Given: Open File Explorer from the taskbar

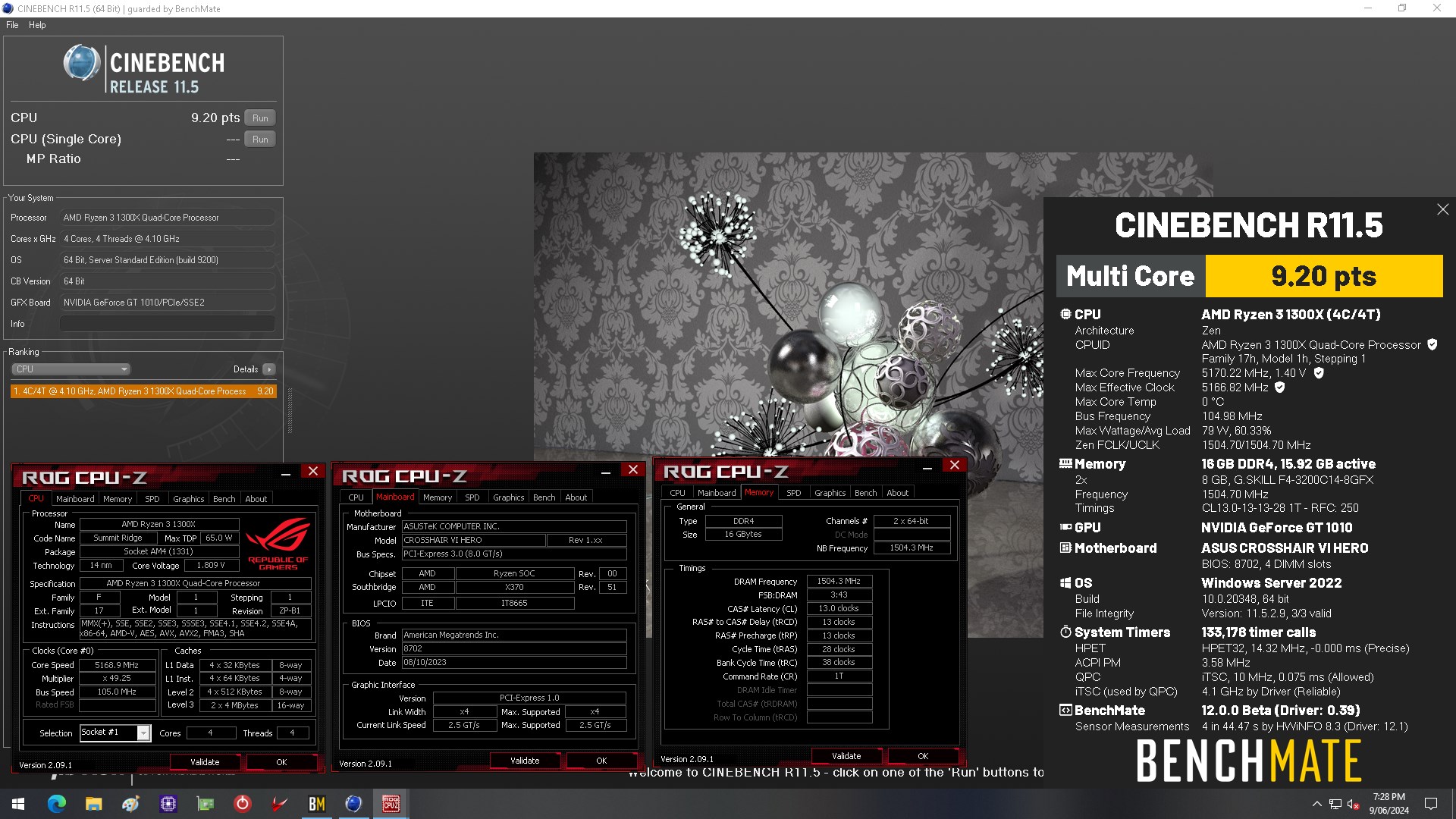Looking at the screenshot, I should (x=93, y=804).
